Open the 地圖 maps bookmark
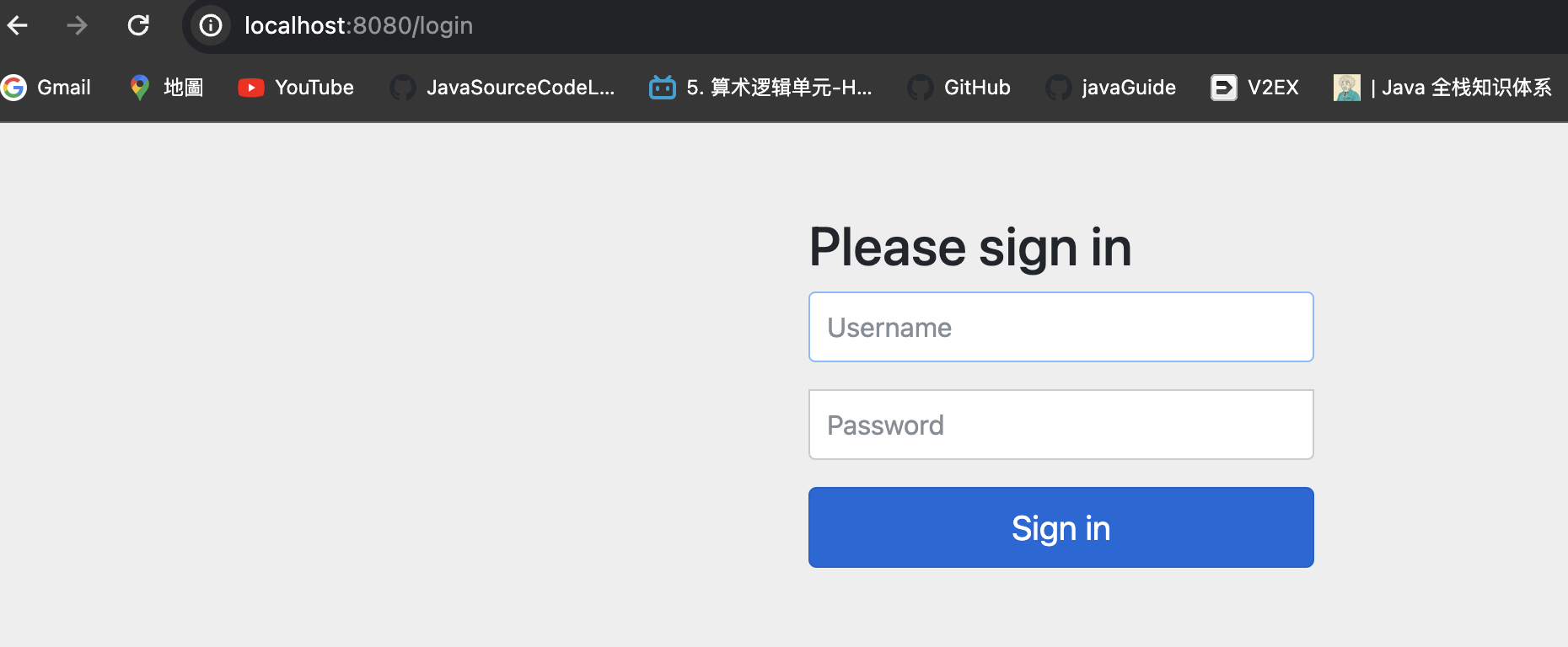Screen dimensions: 1568x647 coord(166,87)
